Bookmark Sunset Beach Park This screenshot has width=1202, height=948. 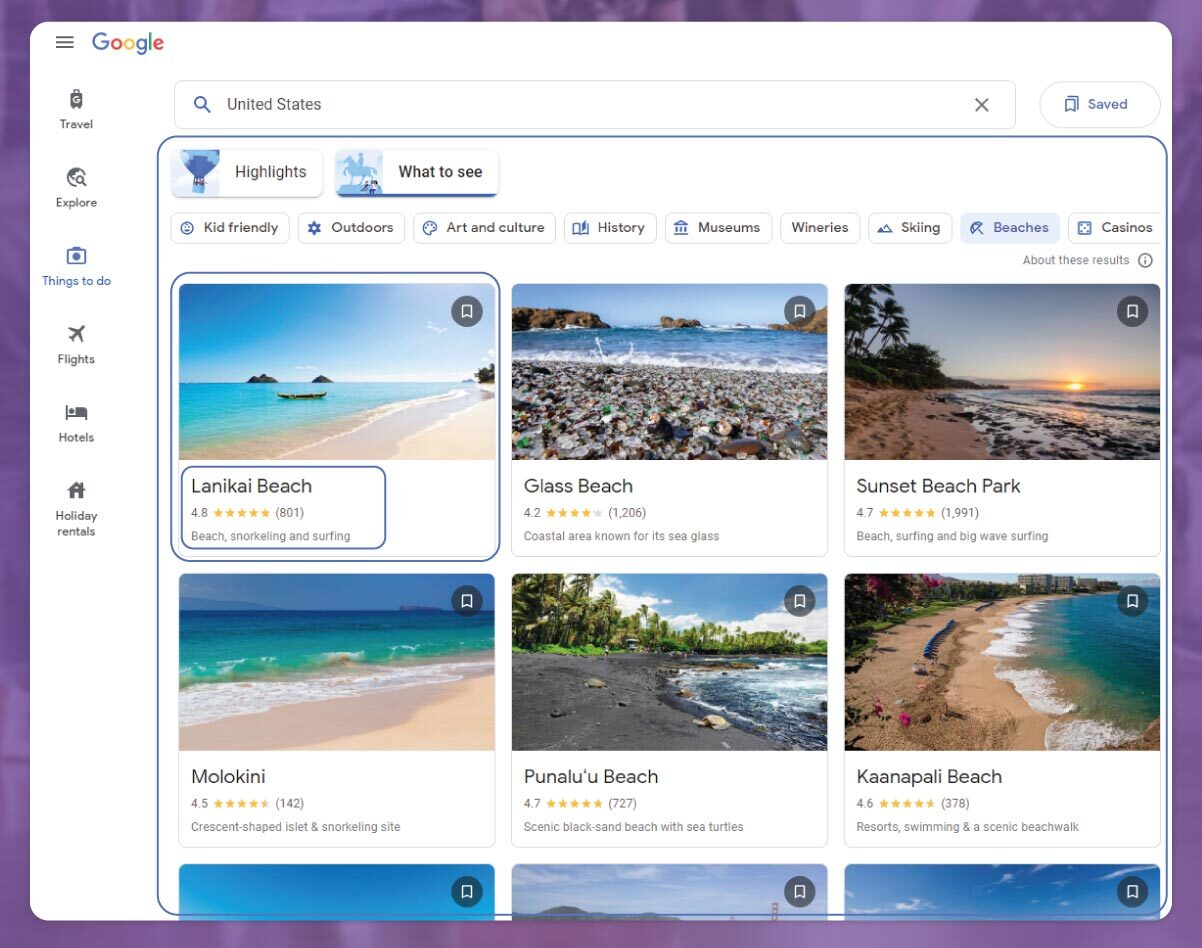(x=1132, y=311)
